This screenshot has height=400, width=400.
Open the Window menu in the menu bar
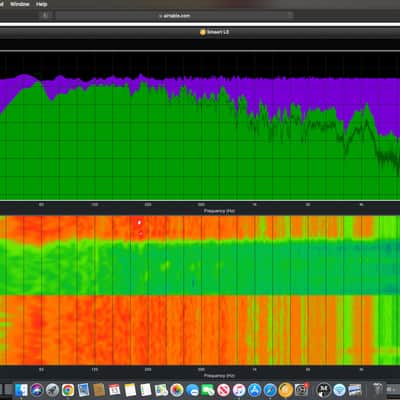pos(20,4)
